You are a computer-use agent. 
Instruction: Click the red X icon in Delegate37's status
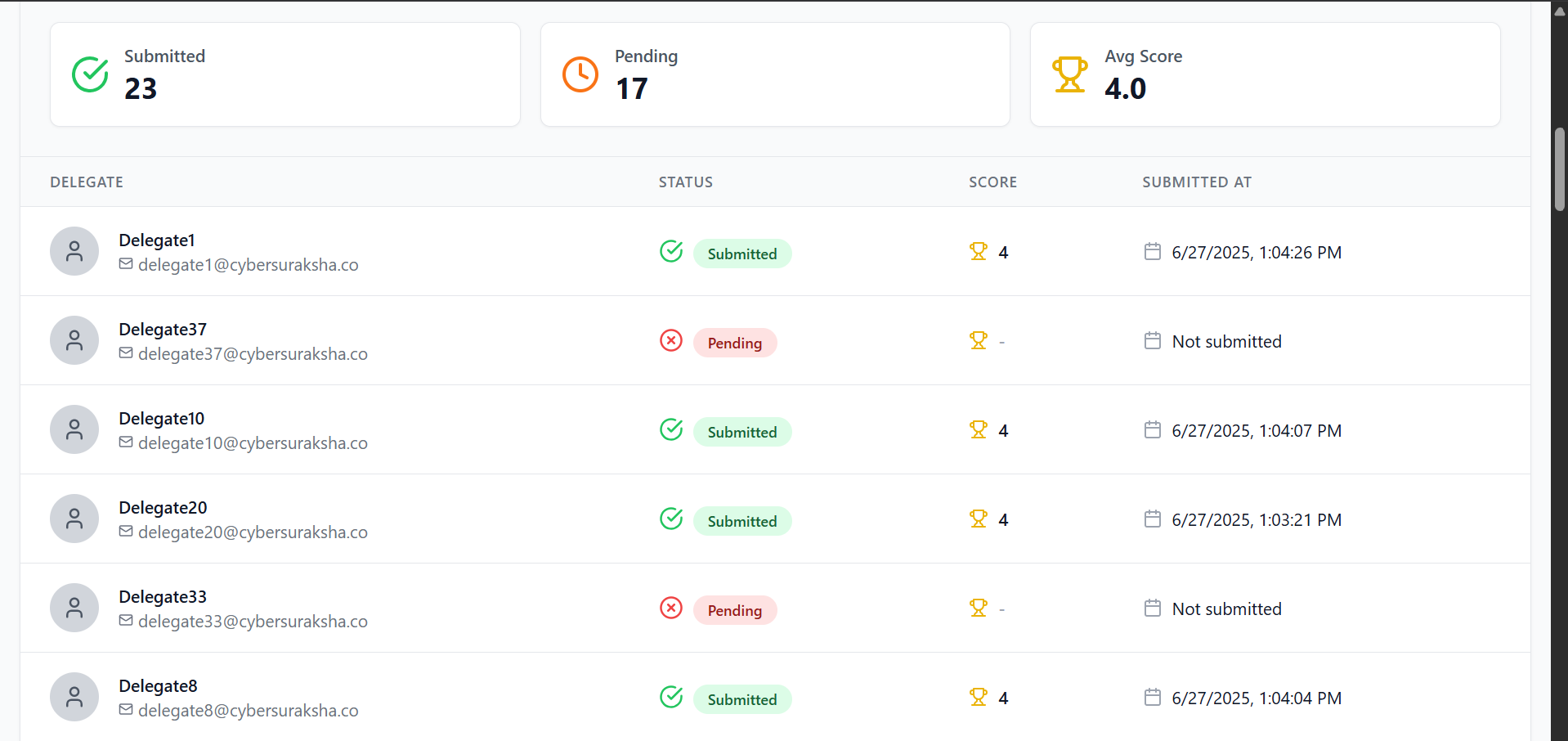pos(671,340)
